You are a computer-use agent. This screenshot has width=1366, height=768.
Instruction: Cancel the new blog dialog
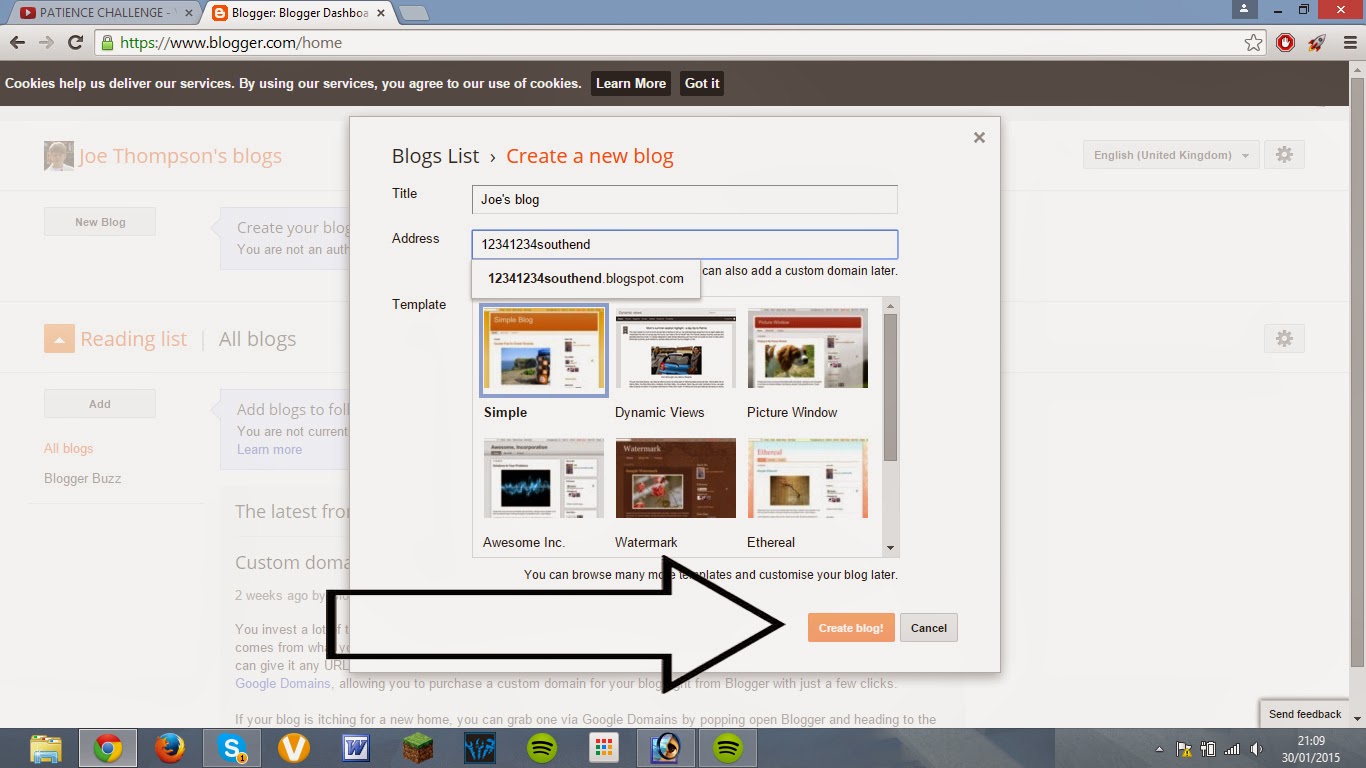coord(929,628)
